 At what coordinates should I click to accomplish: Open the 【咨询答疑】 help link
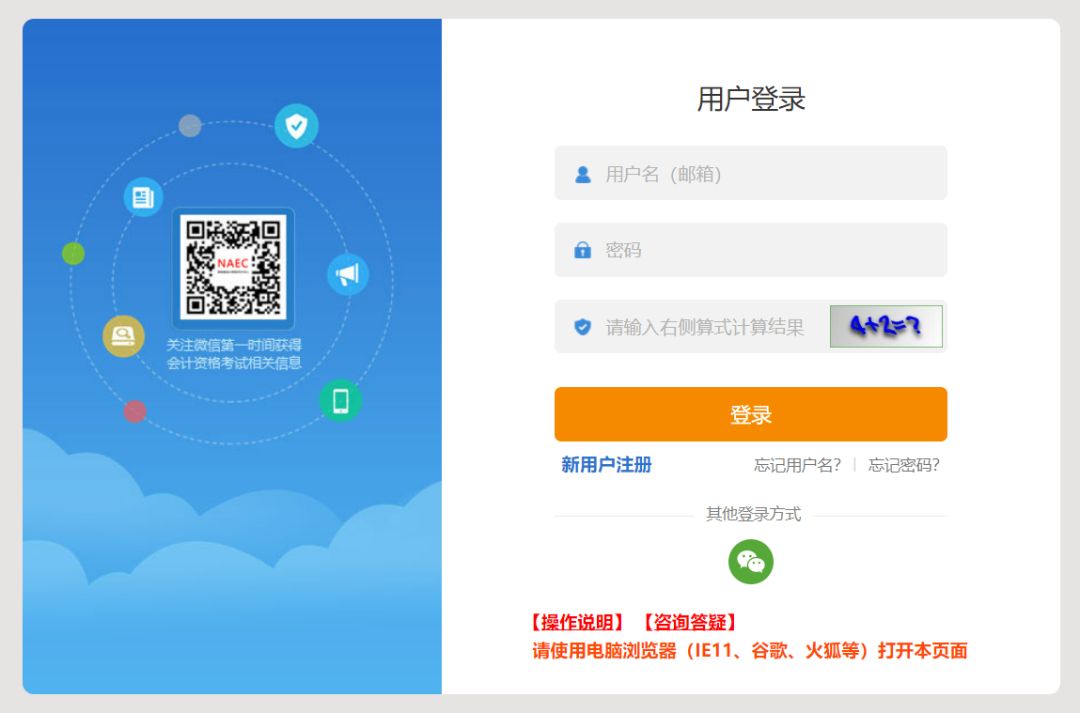(x=689, y=623)
